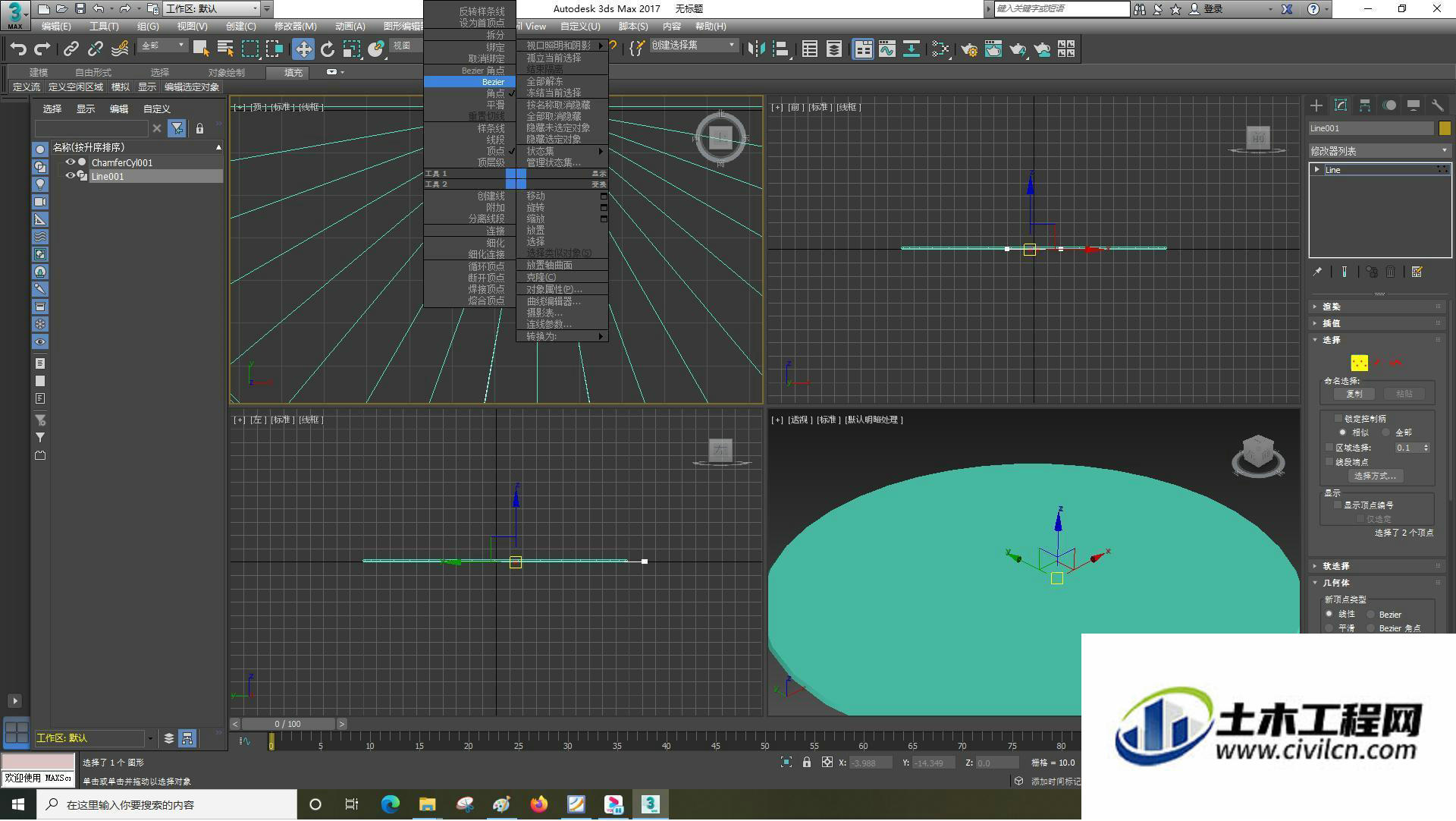Switch to the Create command panel tab
The height and width of the screenshot is (821, 1456).
pyautogui.click(x=1316, y=106)
